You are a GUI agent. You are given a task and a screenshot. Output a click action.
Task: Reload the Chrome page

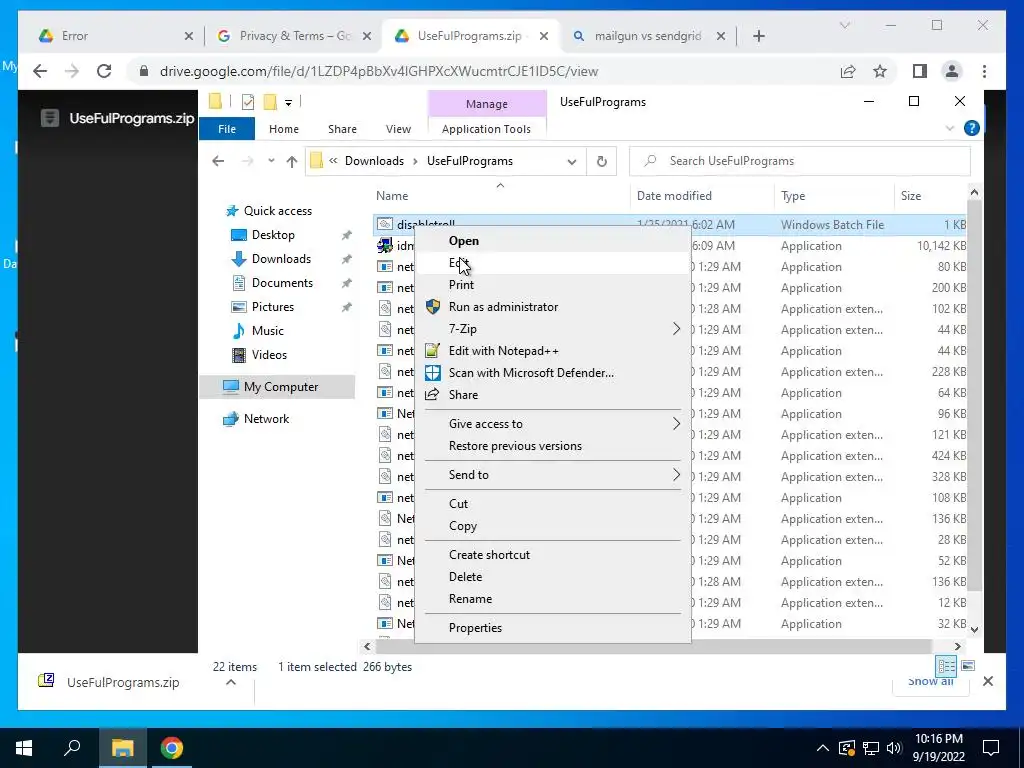click(104, 71)
